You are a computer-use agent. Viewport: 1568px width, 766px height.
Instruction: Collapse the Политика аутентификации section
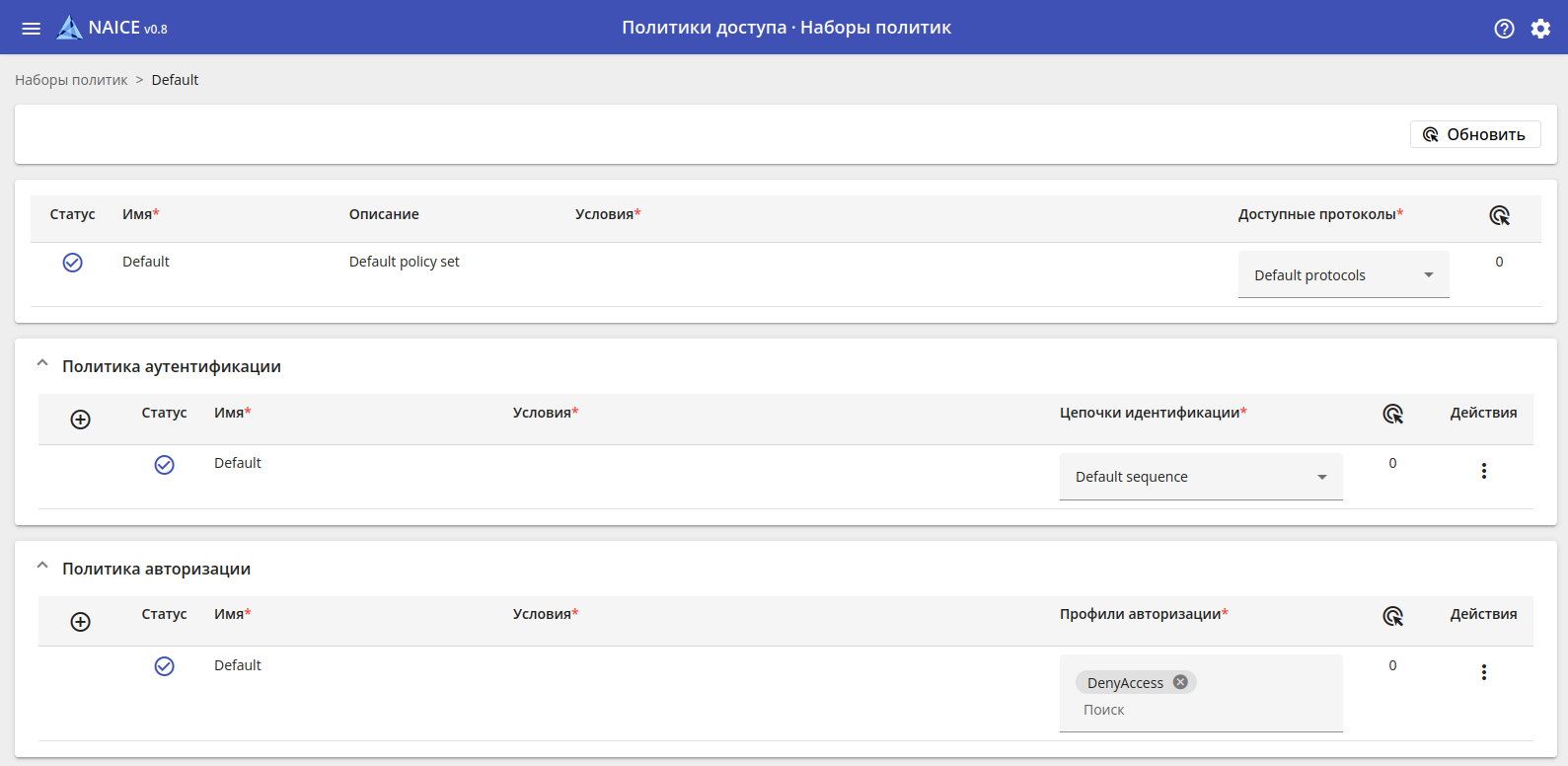click(x=42, y=364)
